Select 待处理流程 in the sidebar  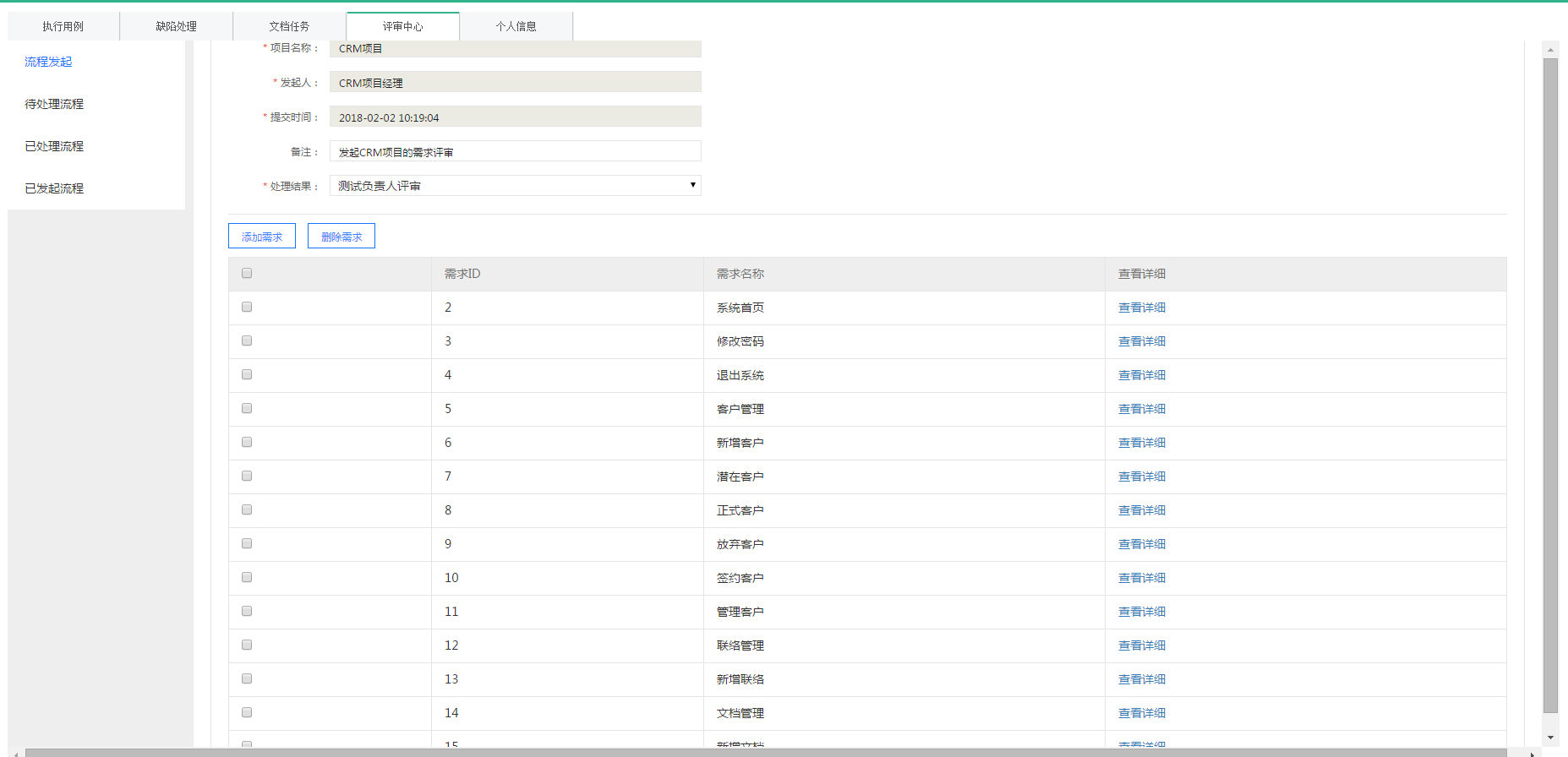coord(54,104)
